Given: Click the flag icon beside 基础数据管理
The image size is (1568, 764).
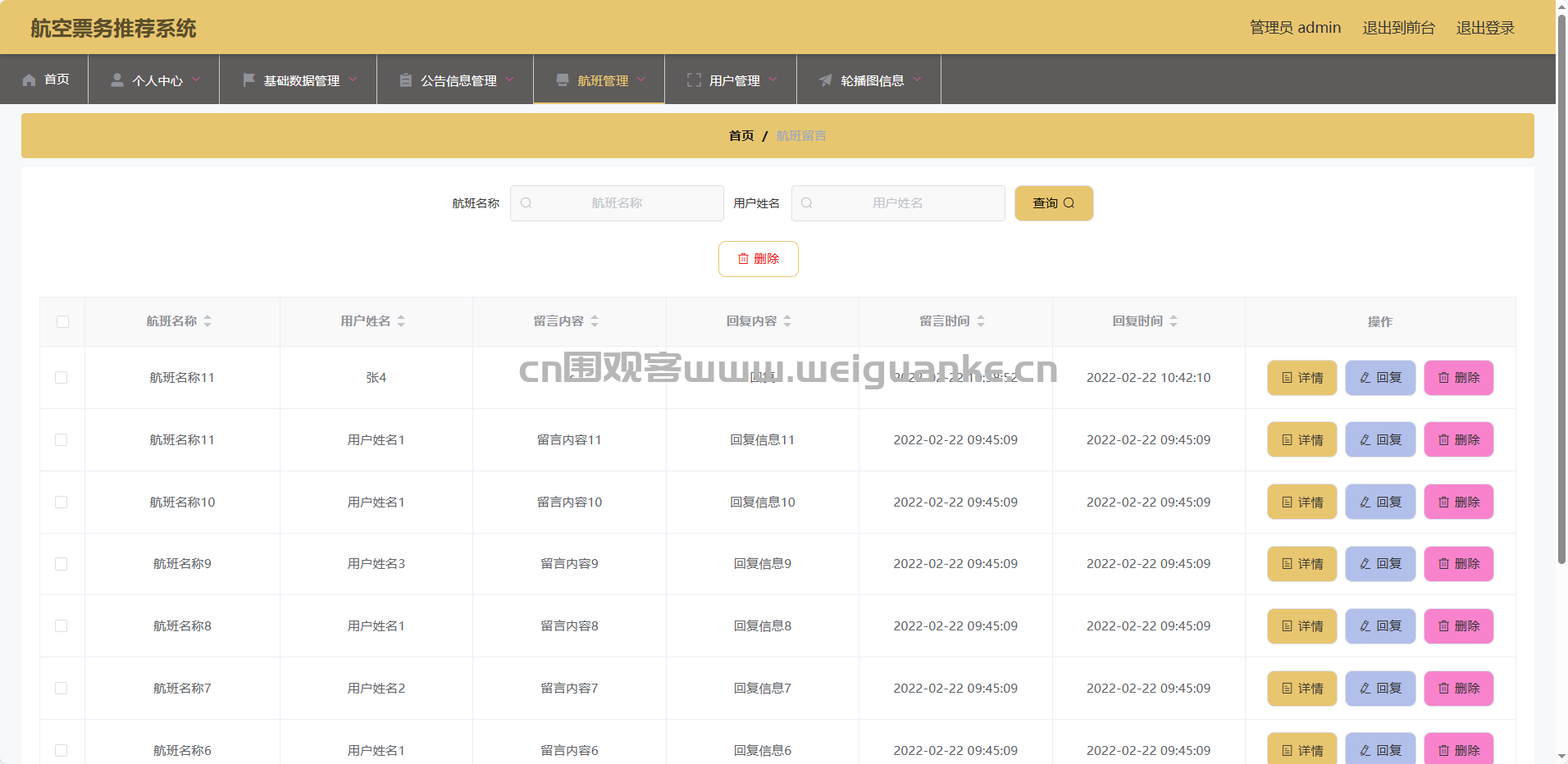Looking at the screenshot, I should click(x=248, y=80).
